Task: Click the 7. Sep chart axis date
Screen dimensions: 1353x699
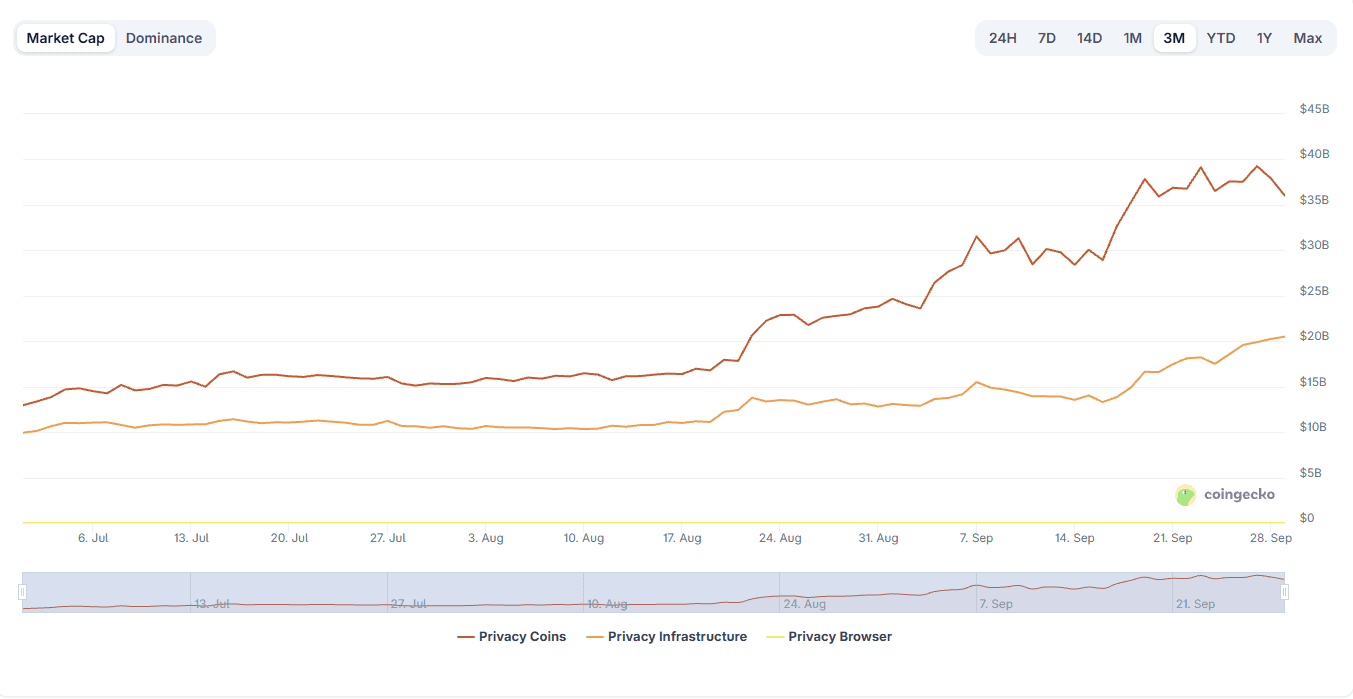Action: coord(976,538)
